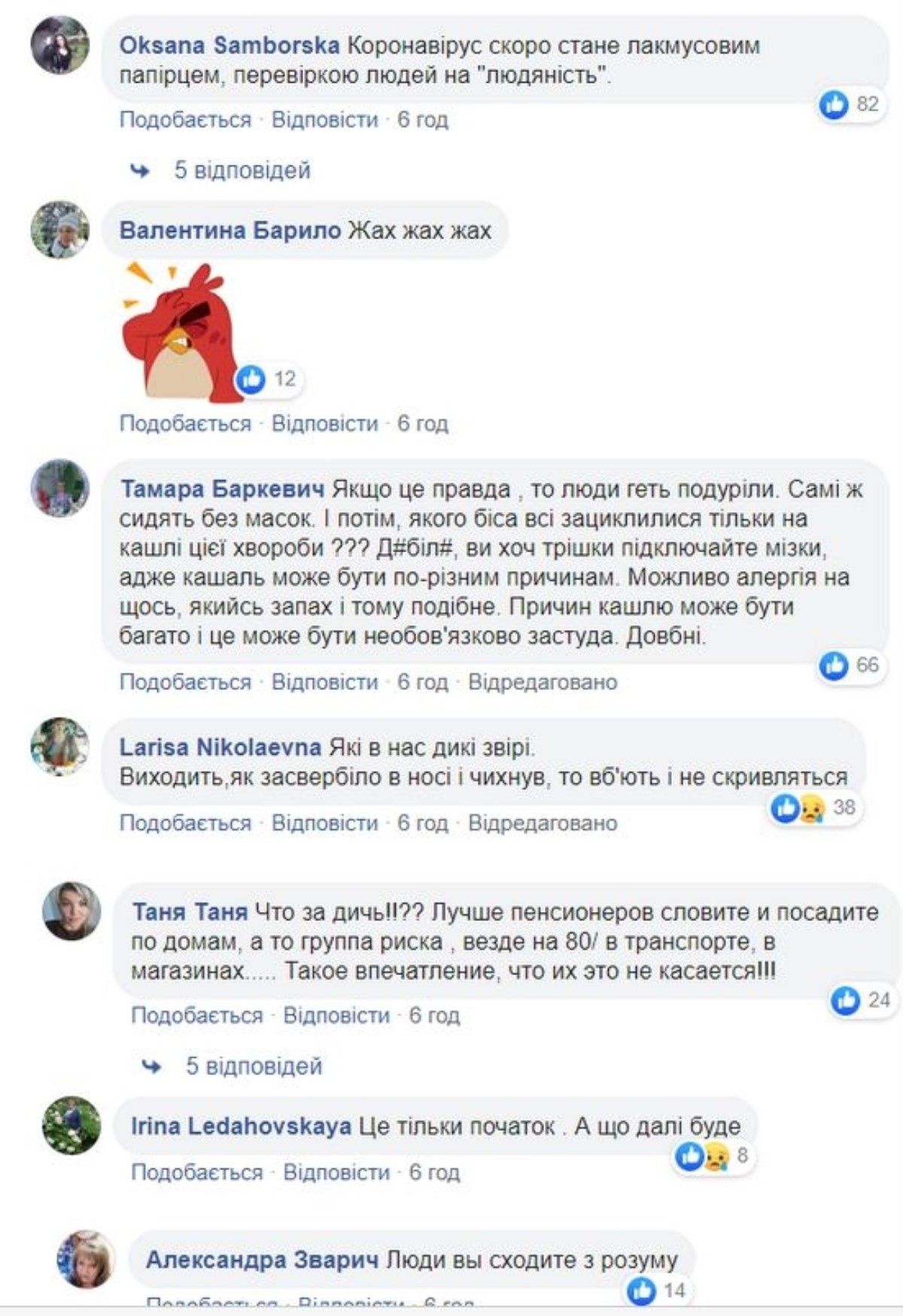Toggle Подобається on Тамара Баркевич's comment
The image size is (903, 1316).
coord(185,682)
